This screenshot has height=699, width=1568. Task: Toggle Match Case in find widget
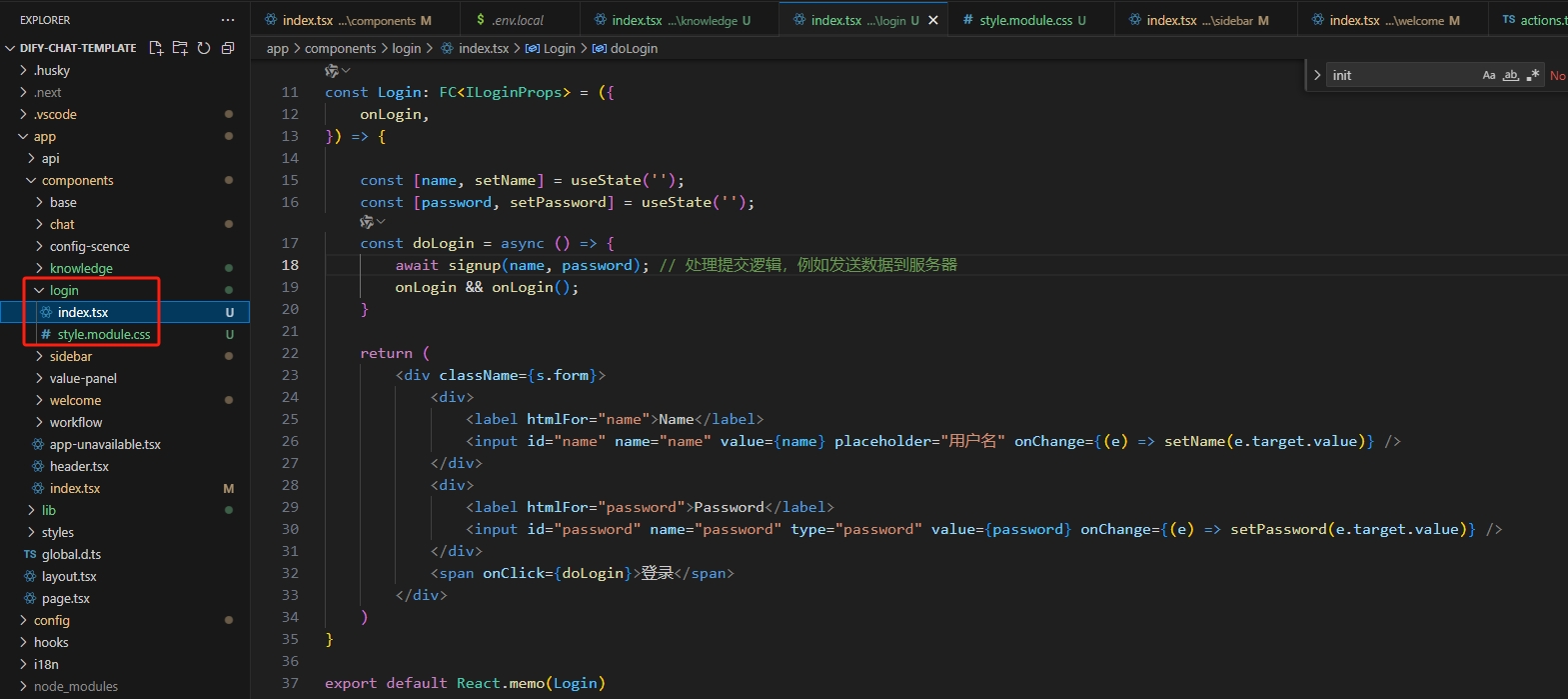[1489, 76]
